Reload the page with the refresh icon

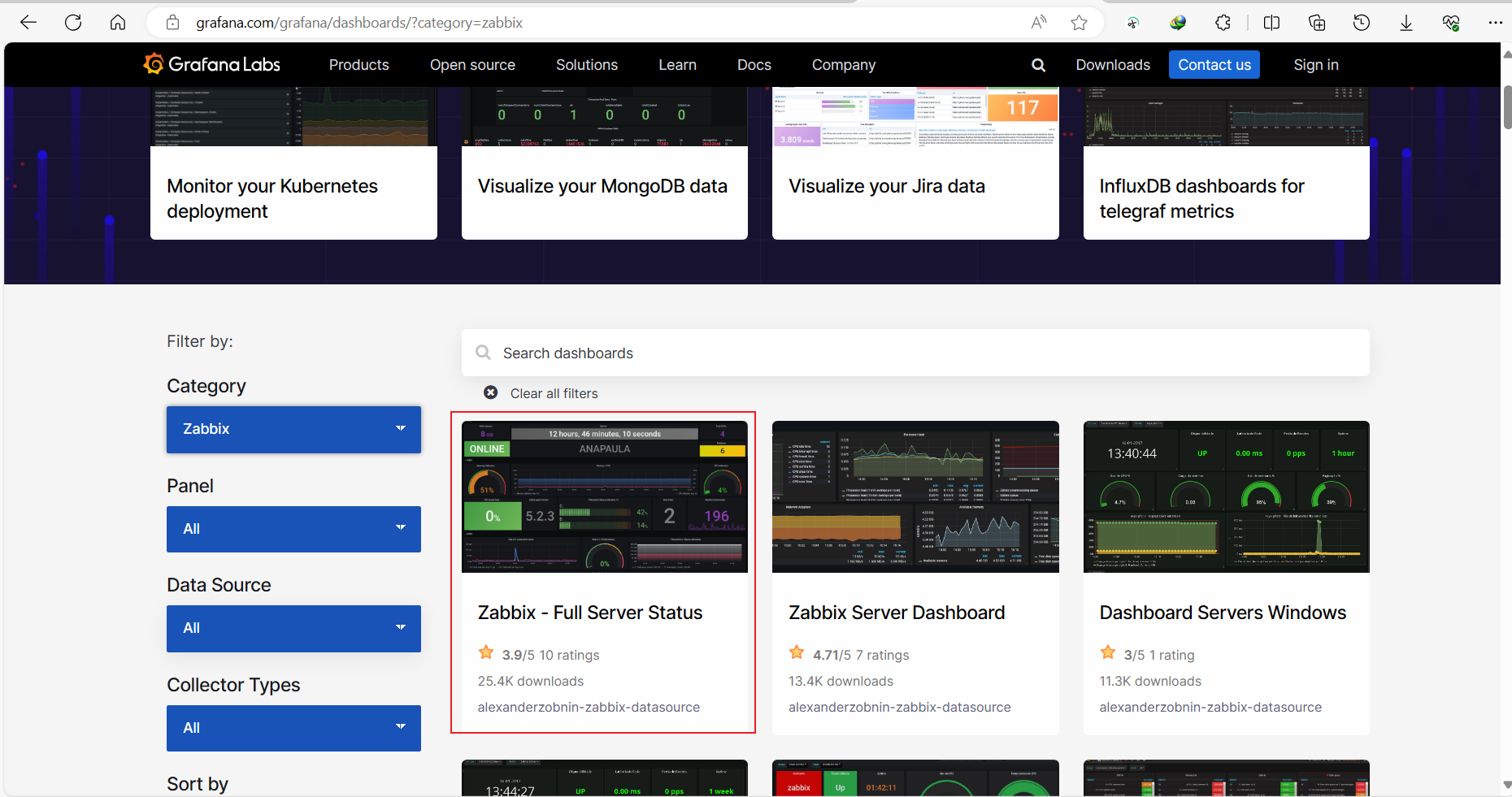pos(73,23)
